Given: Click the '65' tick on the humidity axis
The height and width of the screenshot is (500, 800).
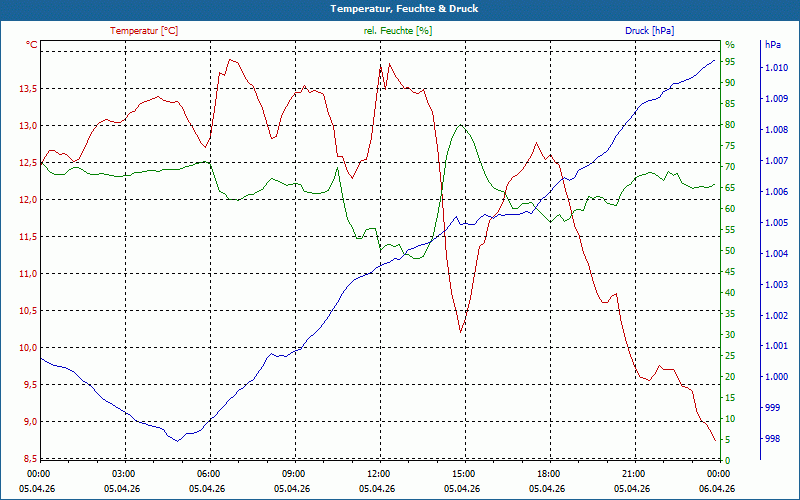Looking at the screenshot, I should 730,188.
